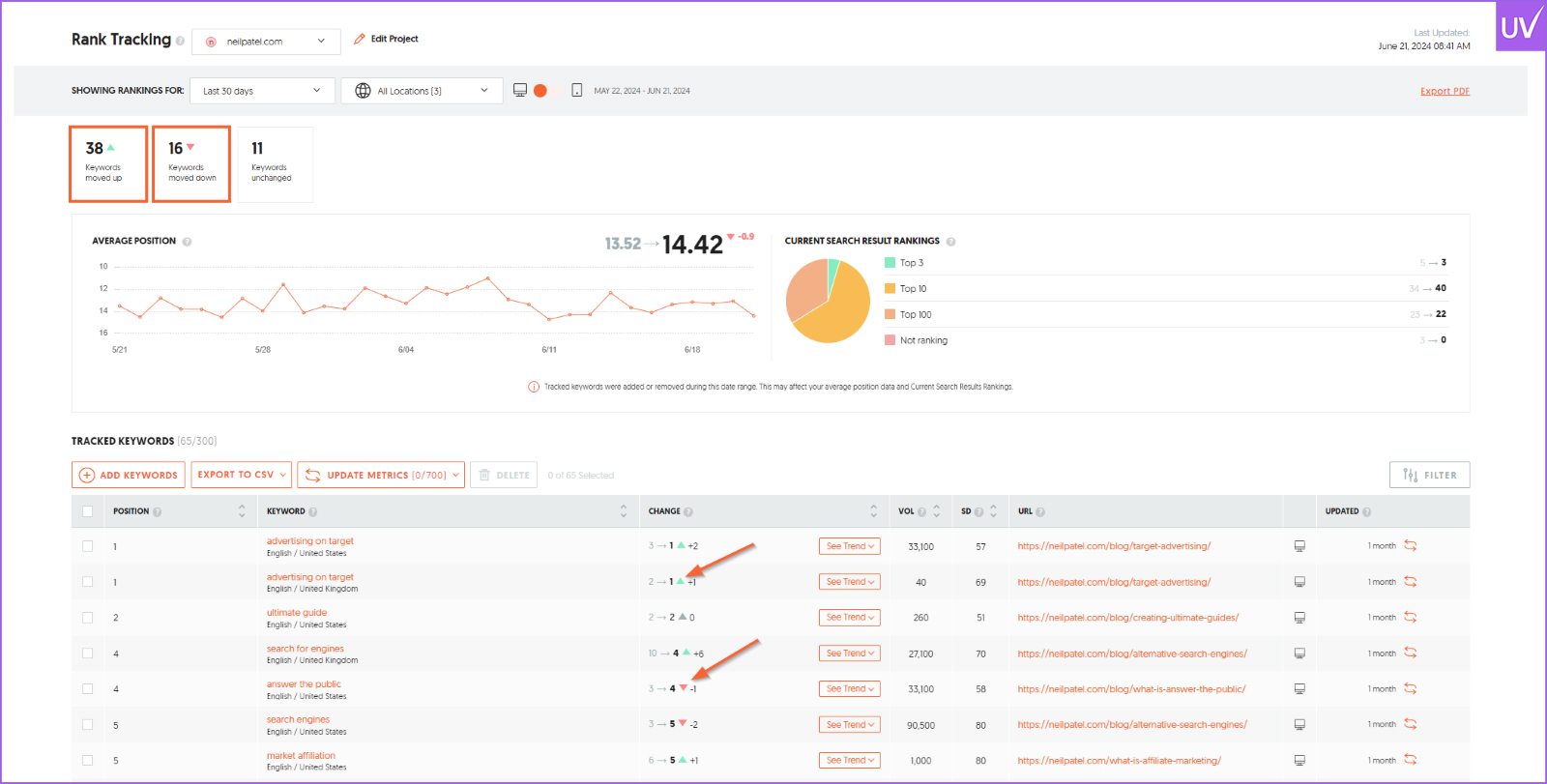
Task: Select the 'Keywords moved up' summary card
Action: pos(108,163)
